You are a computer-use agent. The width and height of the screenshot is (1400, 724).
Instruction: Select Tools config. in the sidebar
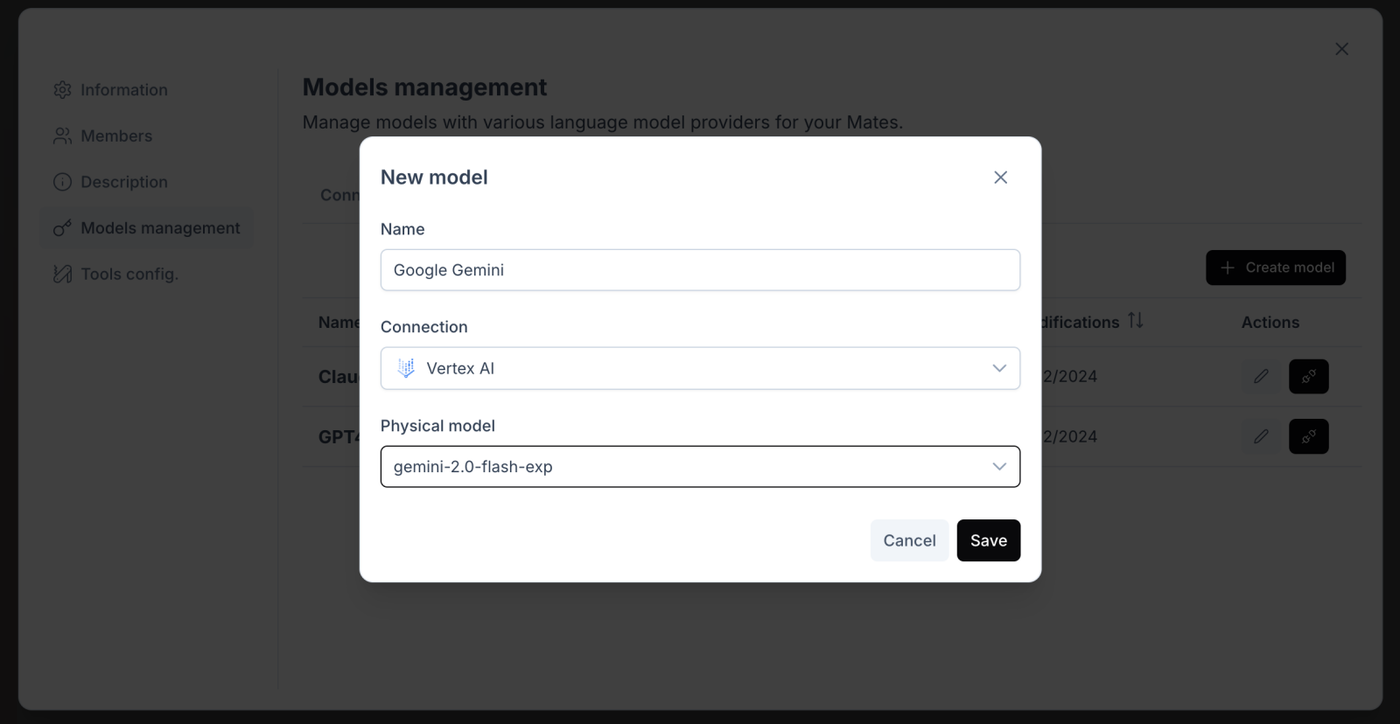129,274
